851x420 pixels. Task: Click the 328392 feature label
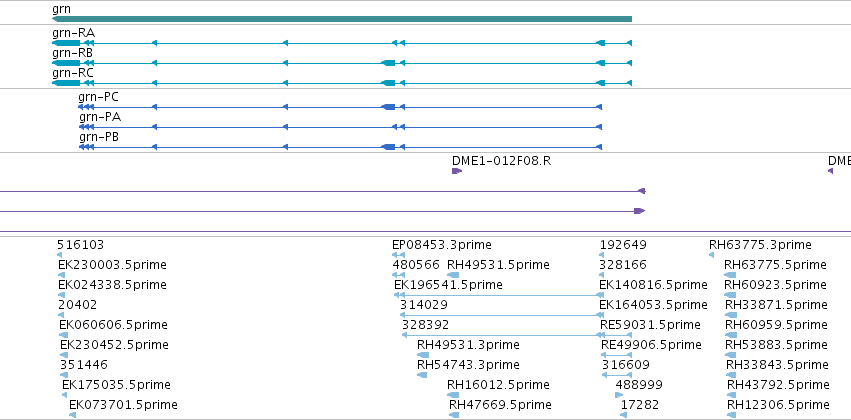(426, 325)
